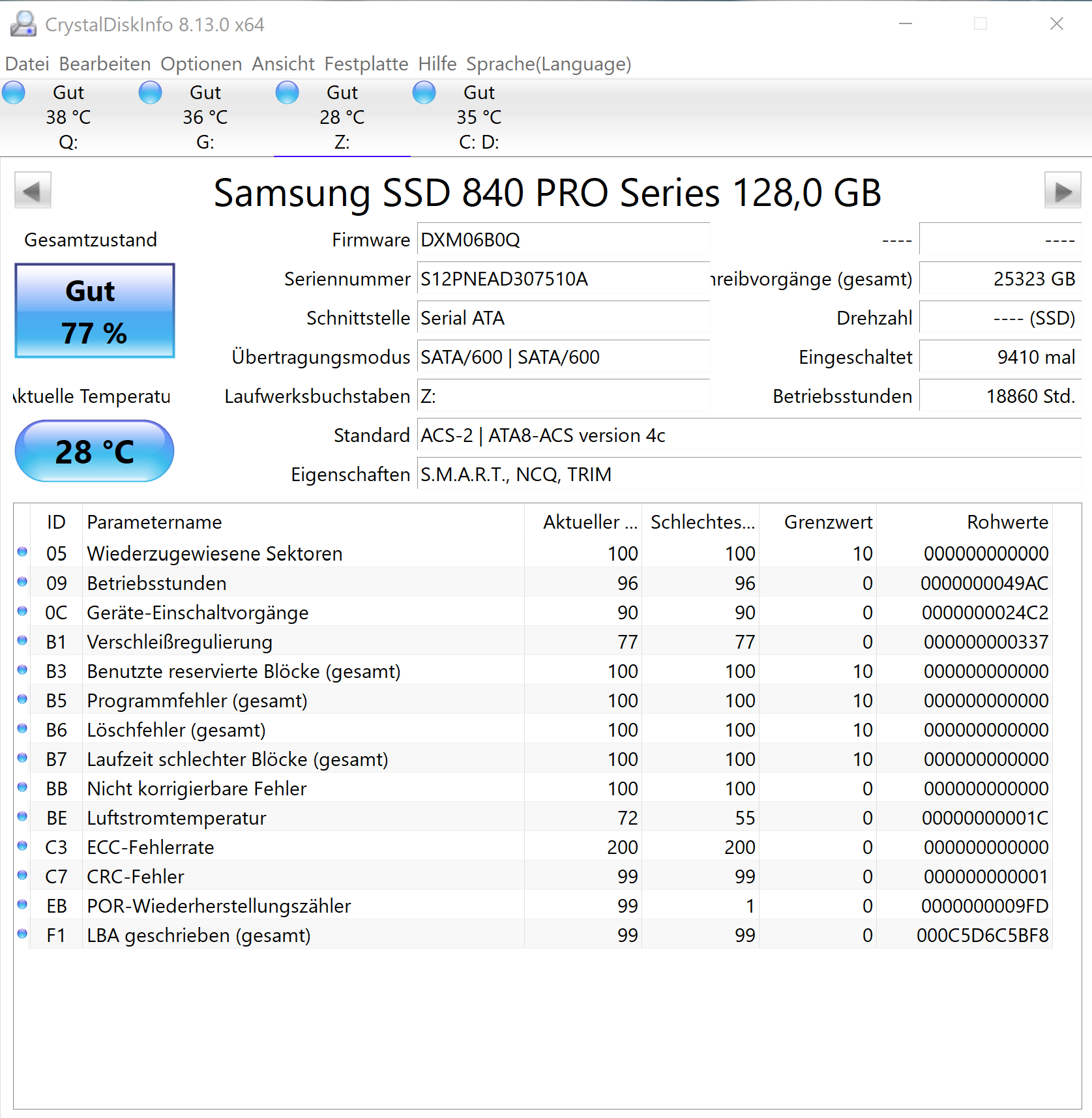1092x1118 pixels.
Task: Click the Gut 77 % health status button
Action: tap(95, 311)
